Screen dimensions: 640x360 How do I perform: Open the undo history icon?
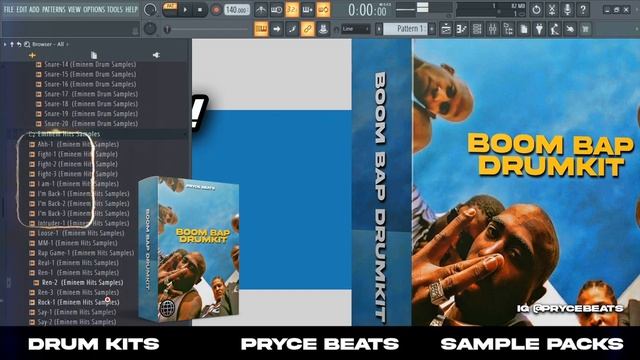536,9
